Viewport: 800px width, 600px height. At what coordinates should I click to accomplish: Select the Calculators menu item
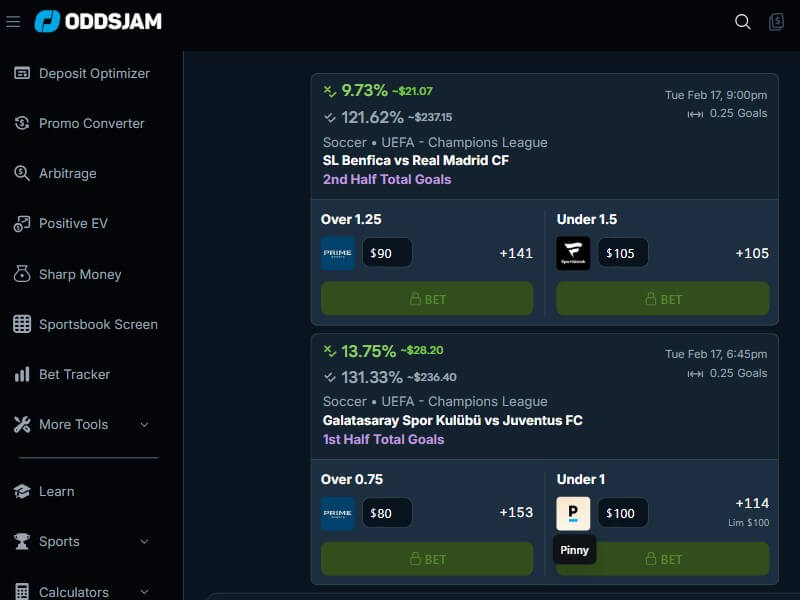point(78,589)
